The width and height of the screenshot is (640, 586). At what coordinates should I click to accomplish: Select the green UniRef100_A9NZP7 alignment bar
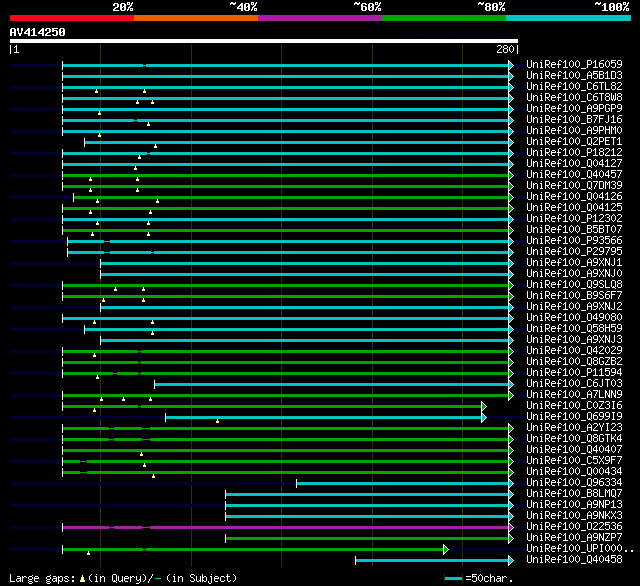[367, 539]
